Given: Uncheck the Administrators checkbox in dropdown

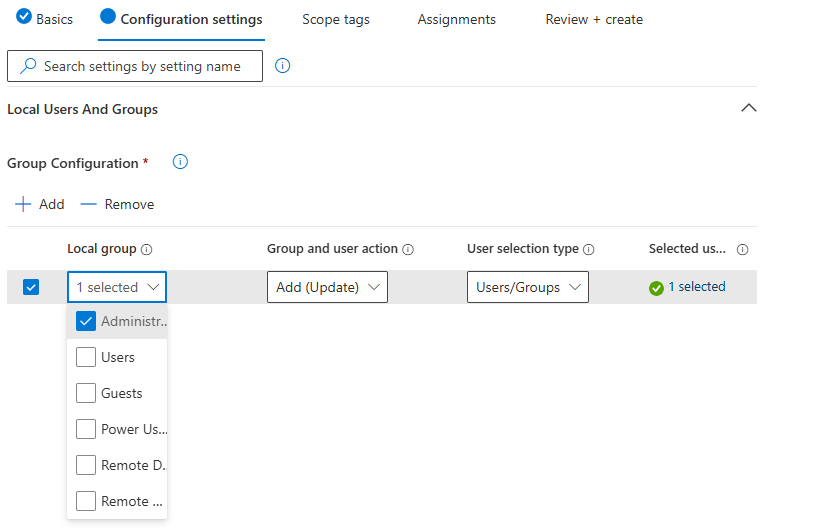Looking at the screenshot, I should click(86, 321).
